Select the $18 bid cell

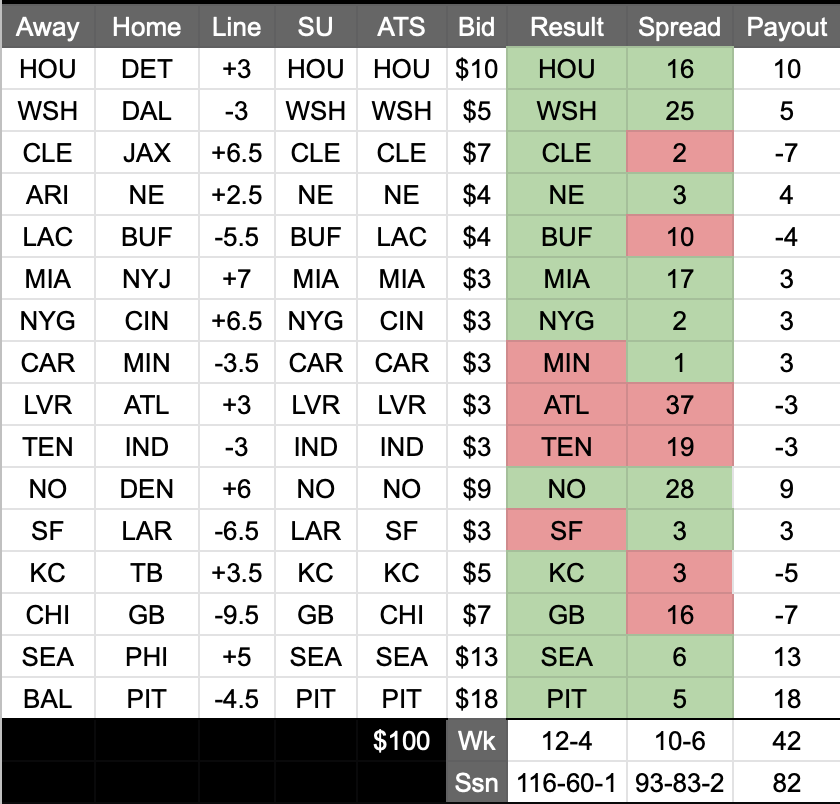pos(476,697)
